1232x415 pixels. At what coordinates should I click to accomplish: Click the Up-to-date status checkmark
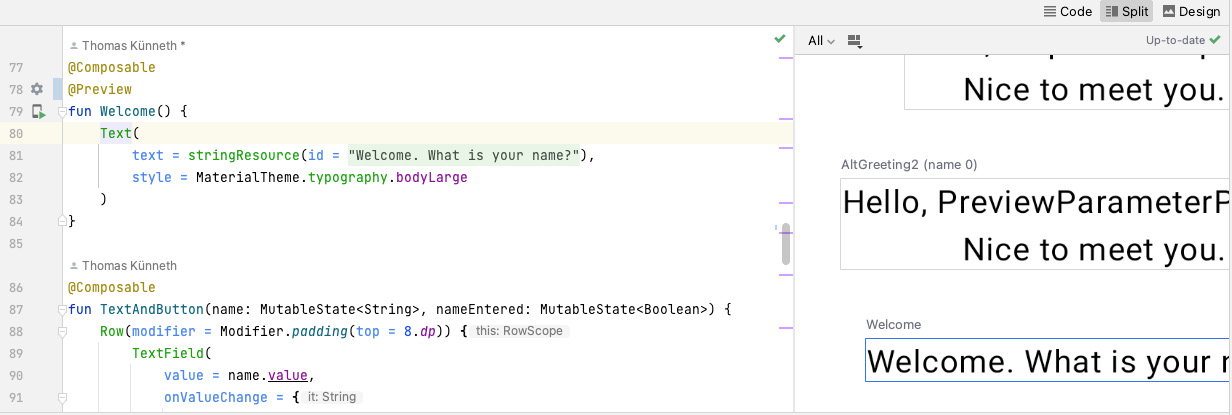pyautogui.click(x=1214, y=40)
